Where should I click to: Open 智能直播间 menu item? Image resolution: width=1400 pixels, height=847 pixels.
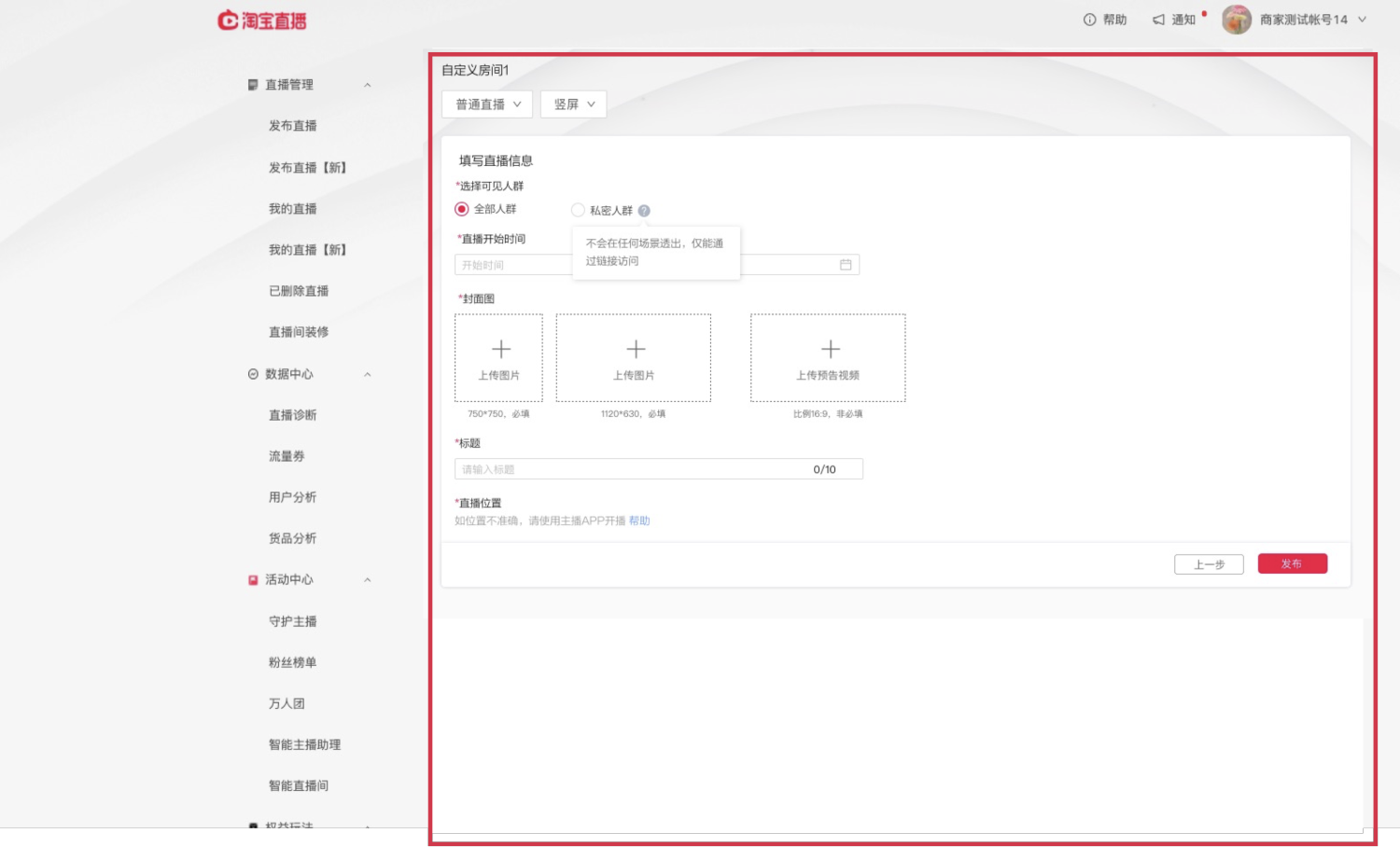299,785
